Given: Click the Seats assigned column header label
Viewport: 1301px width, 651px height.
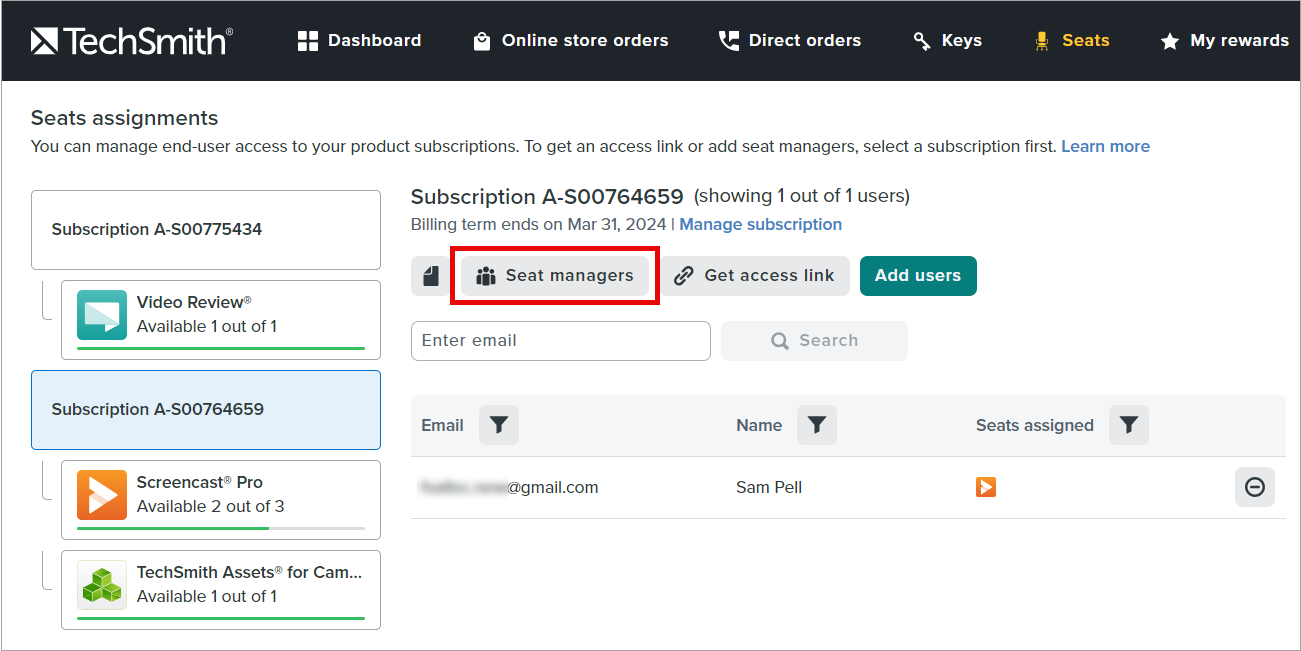Looking at the screenshot, I should (x=1035, y=425).
